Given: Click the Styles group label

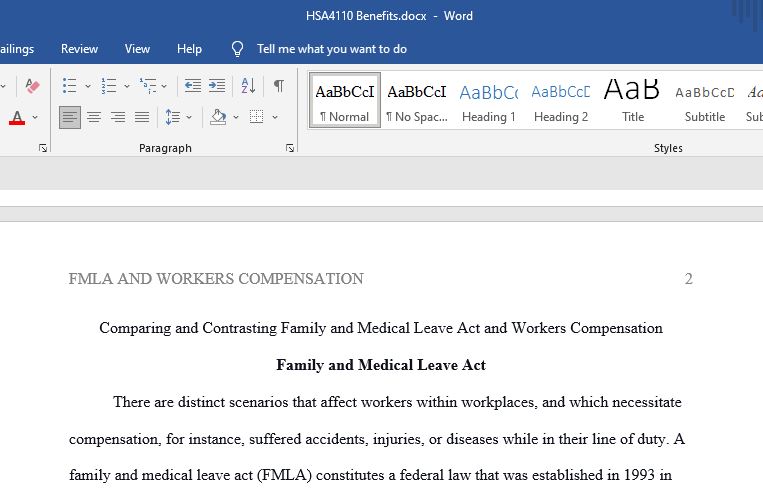Looking at the screenshot, I should [668, 148].
